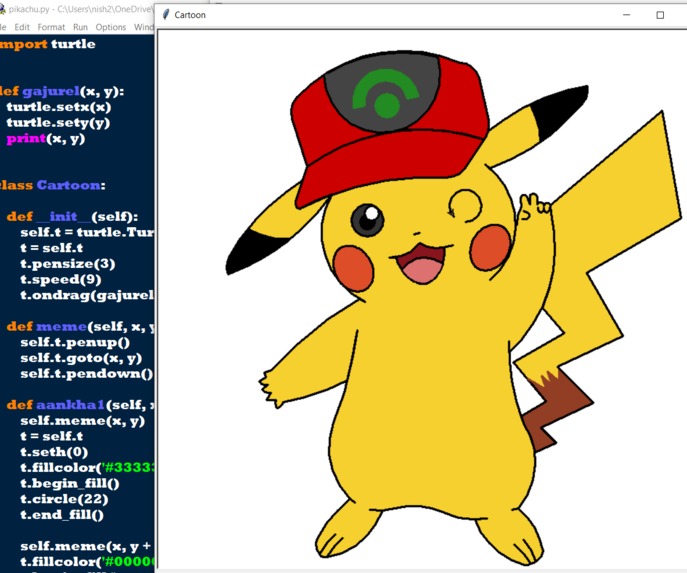The image size is (687, 573).
Task: Click the 'gajurel(x, y):' function definition line
Action: pyautogui.click(x=62, y=91)
